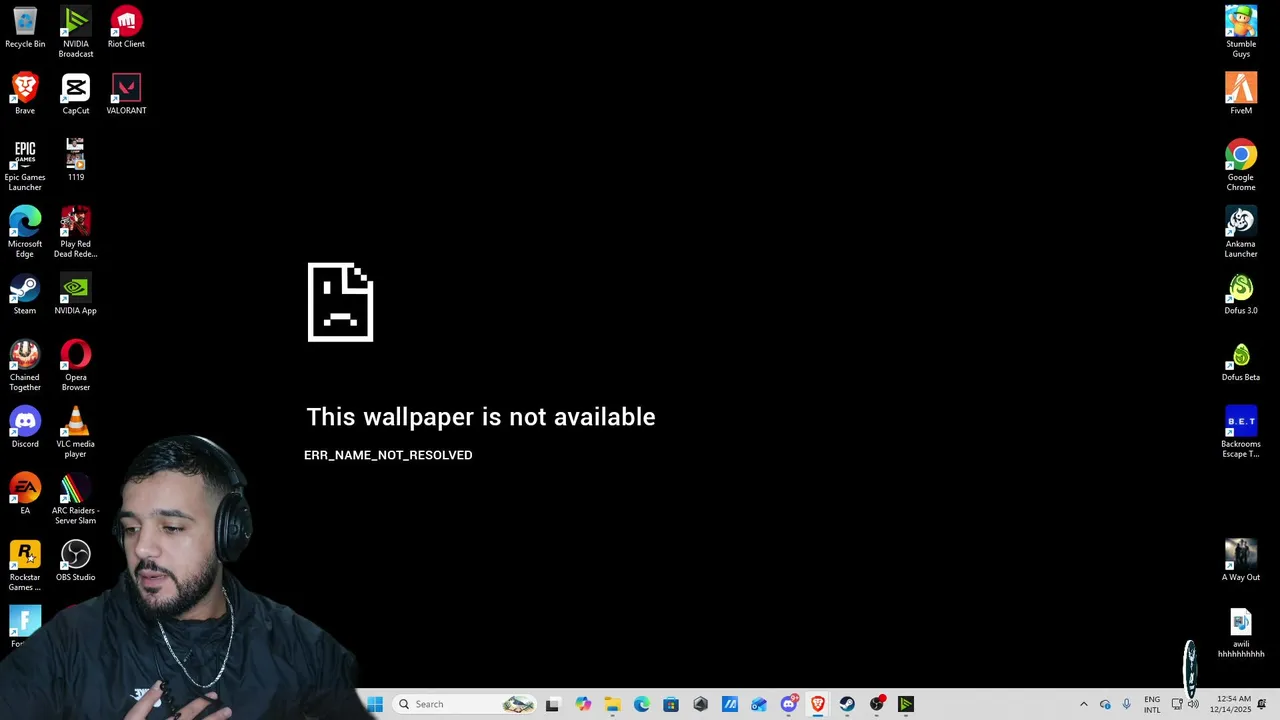1280x720 pixels.
Task: Open the Opera Browser shortcut
Action: click(x=76, y=365)
